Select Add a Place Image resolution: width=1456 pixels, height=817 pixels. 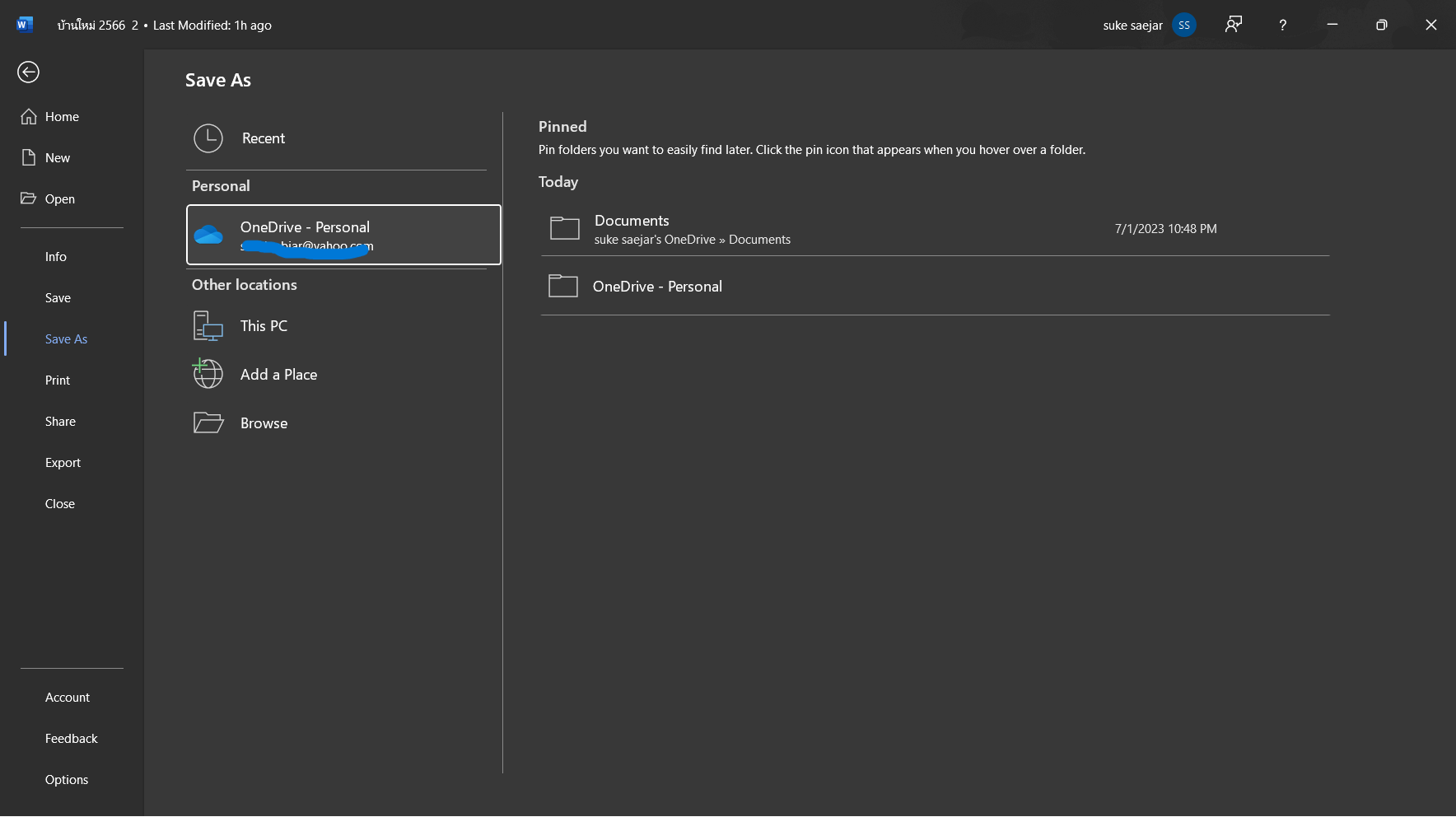pyautogui.click(x=337, y=374)
